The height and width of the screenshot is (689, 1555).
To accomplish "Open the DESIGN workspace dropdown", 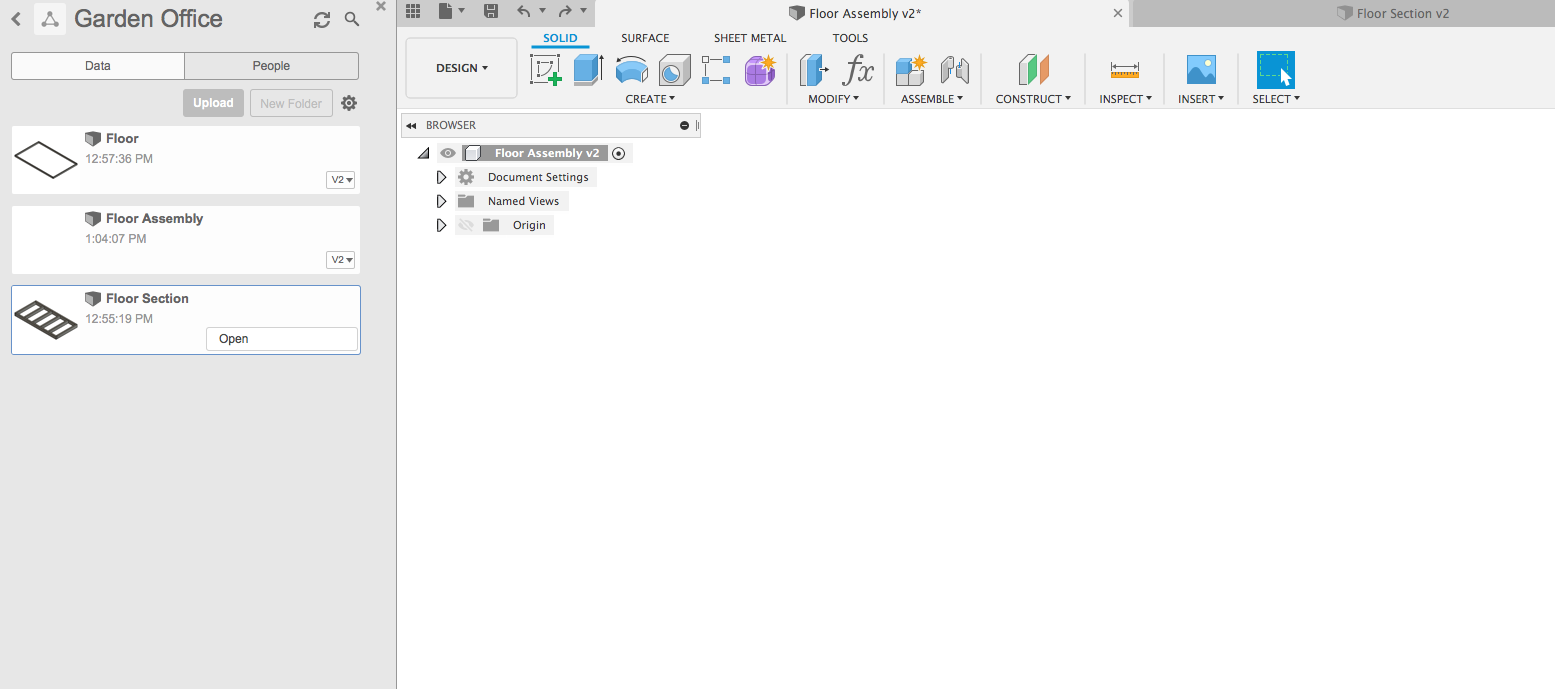I will (460, 67).
